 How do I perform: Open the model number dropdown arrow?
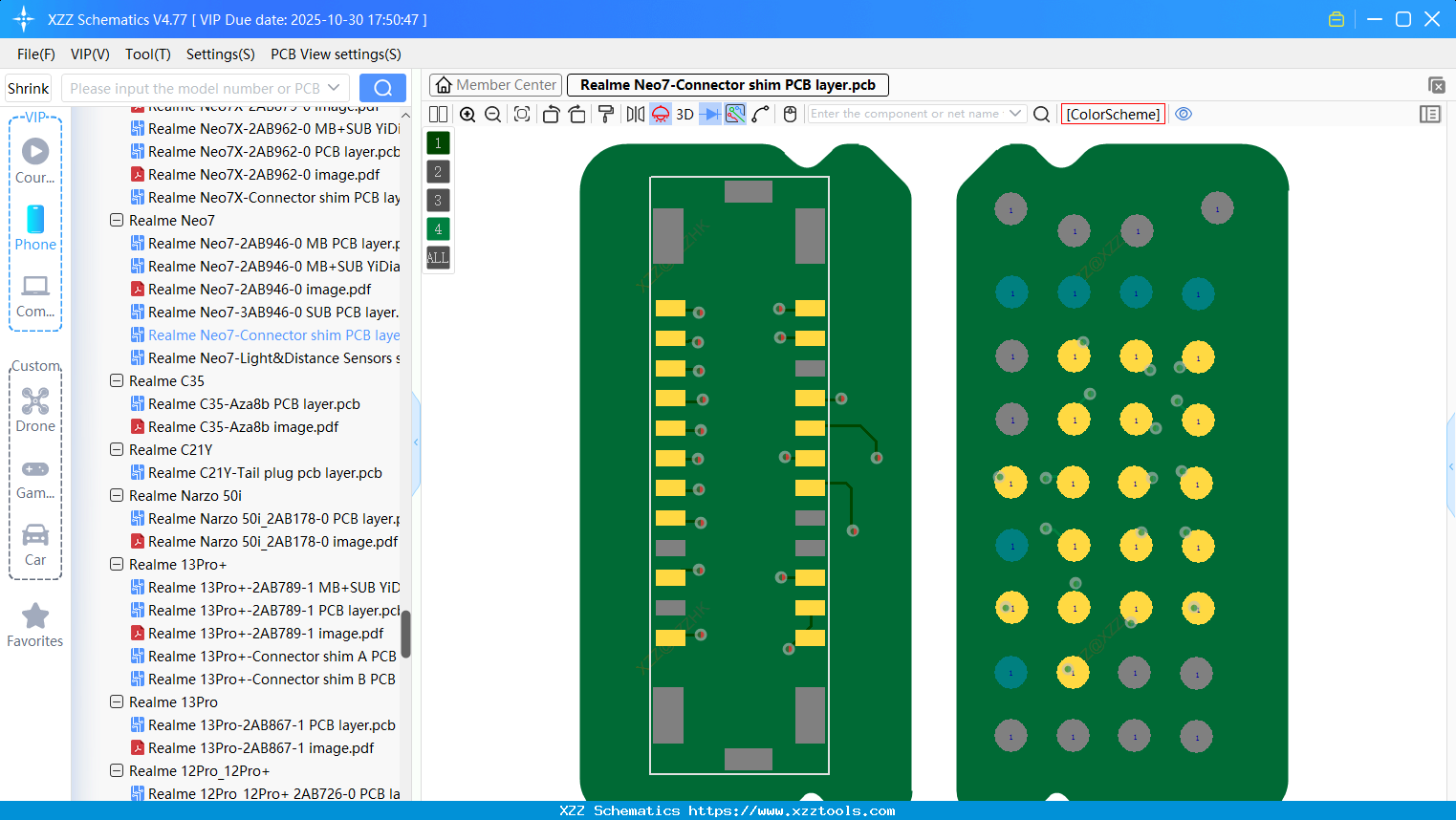coord(335,88)
